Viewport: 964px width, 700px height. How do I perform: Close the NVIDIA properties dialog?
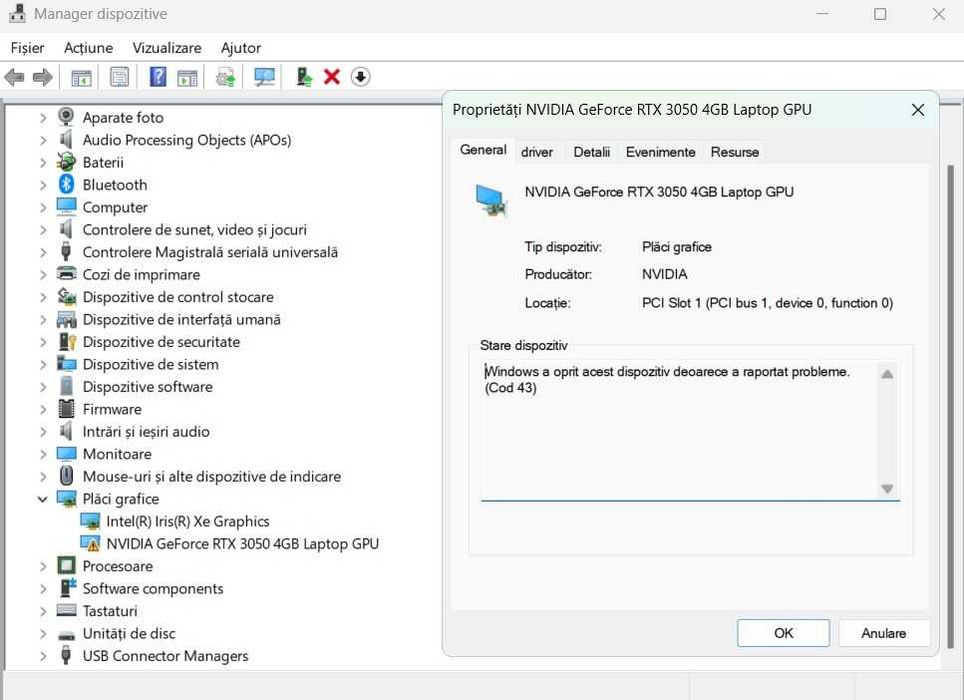click(918, 110)
